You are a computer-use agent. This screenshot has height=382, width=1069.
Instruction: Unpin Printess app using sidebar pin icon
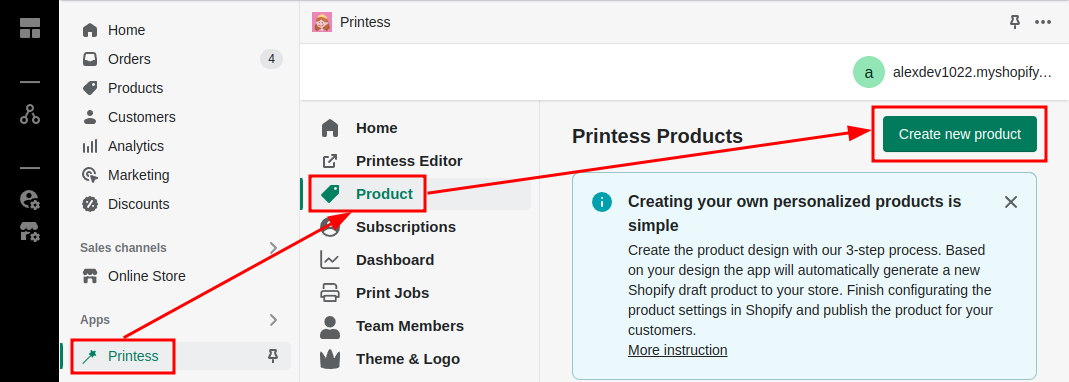[x=273, y=355]
